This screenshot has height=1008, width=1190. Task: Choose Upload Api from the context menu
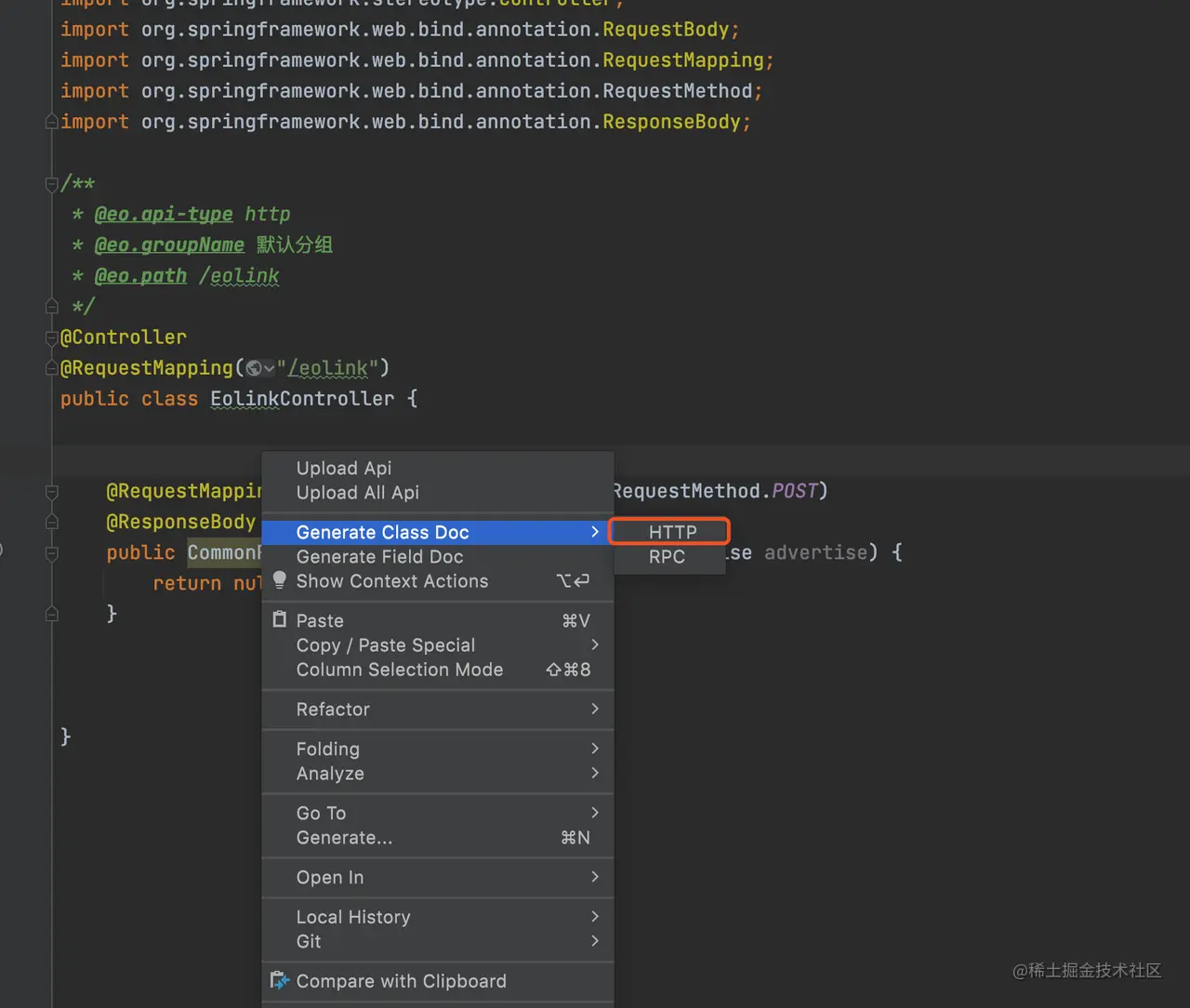[438, 468]
